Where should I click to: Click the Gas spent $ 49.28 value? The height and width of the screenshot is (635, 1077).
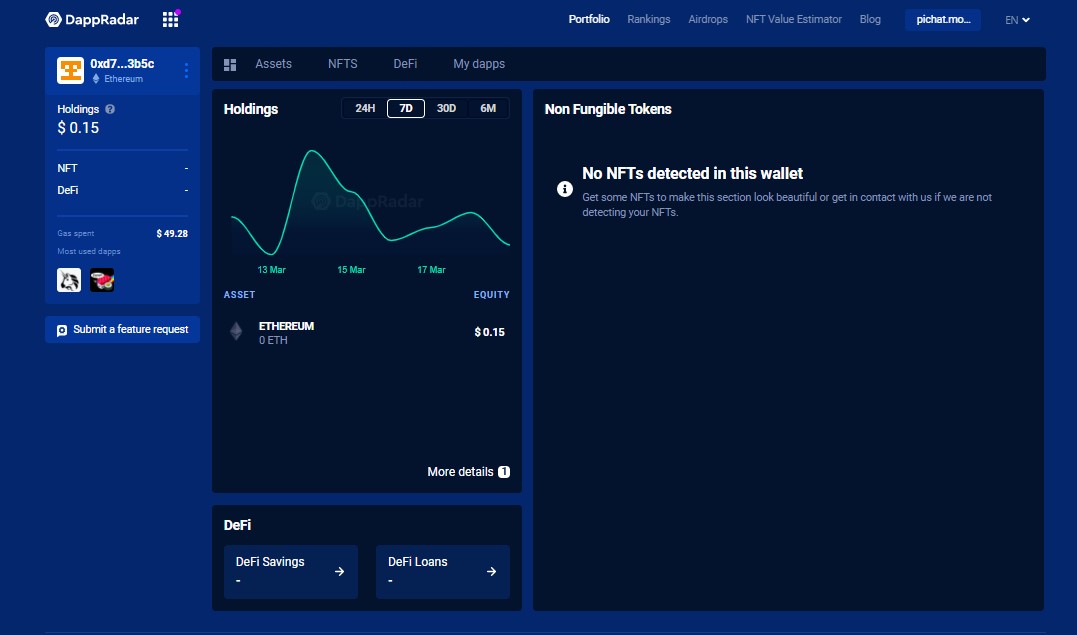coord(172,234)
